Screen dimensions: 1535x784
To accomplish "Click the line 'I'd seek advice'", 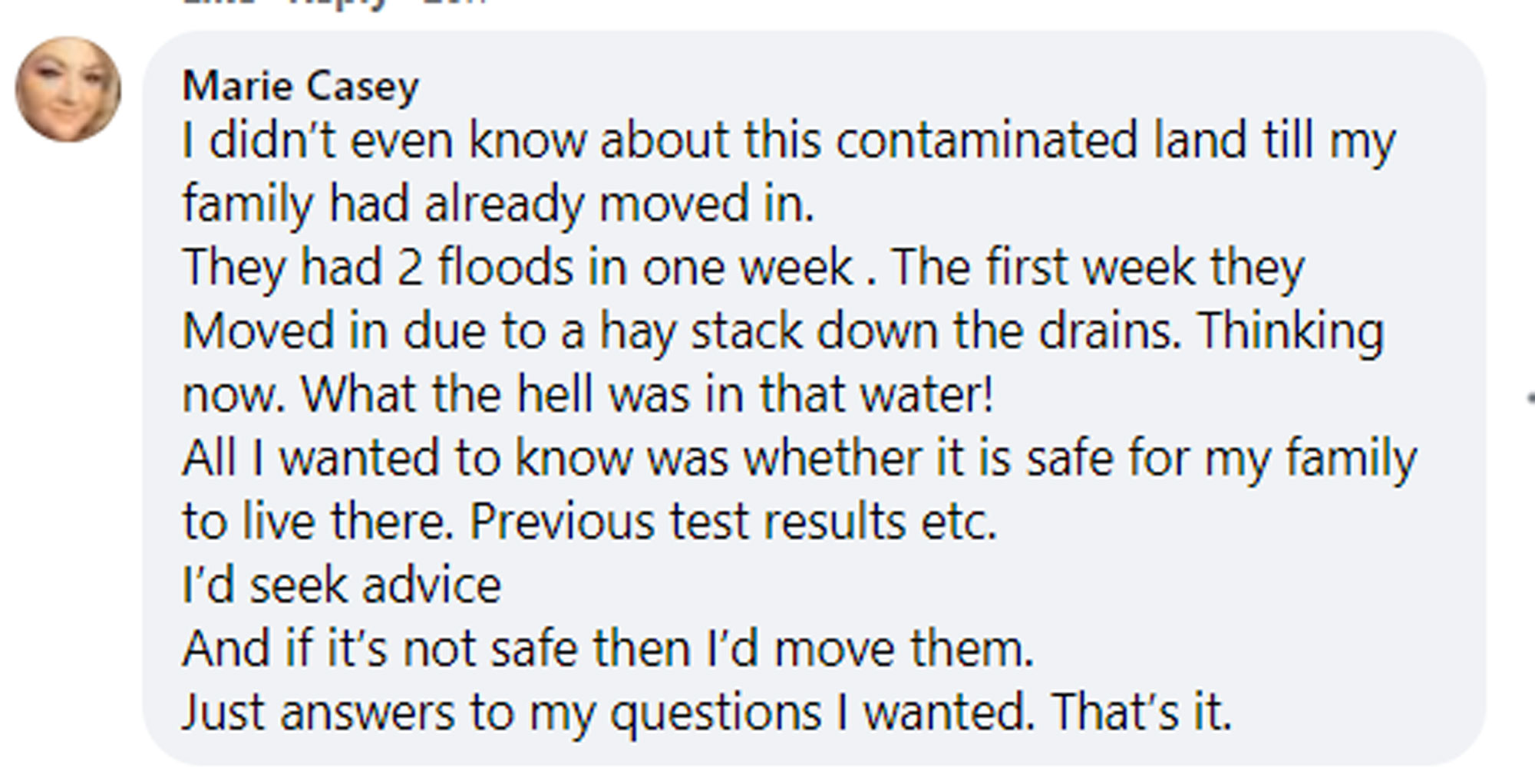I will [342, 585].
